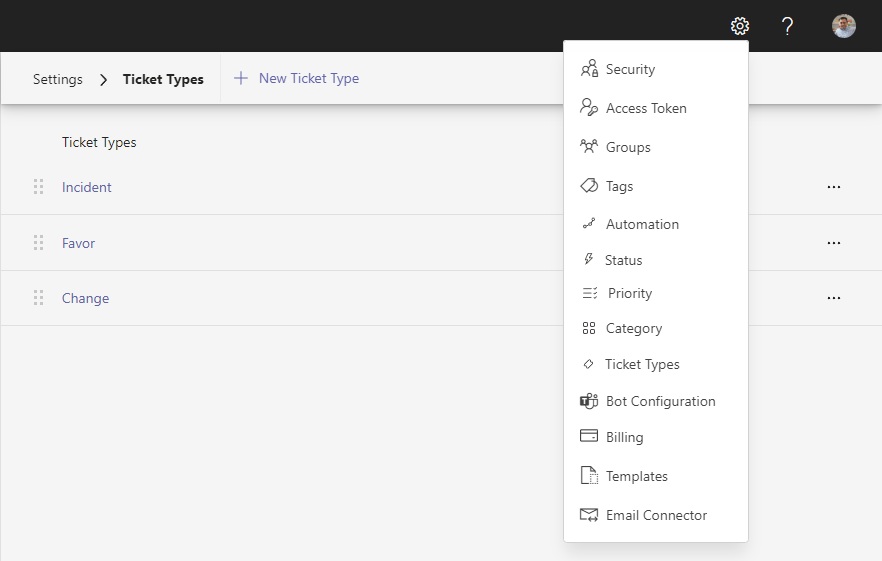This screenshot has height=561, width=882.
Task: Choose Priority in the settings menu
Action: tap(629, 293)
